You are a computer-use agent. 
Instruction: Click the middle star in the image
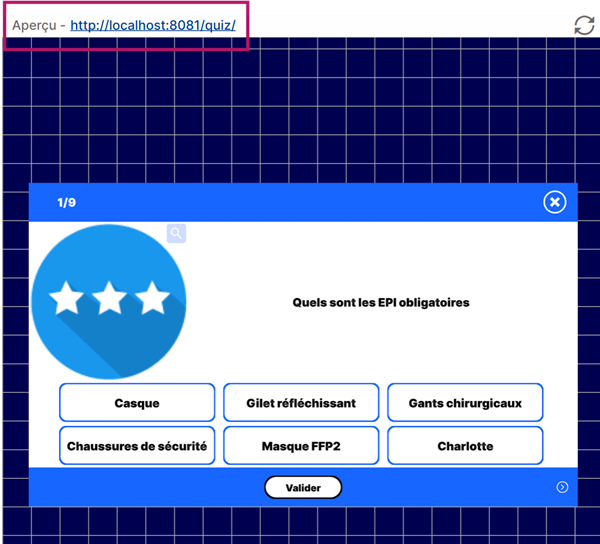(x=109, y=297)
